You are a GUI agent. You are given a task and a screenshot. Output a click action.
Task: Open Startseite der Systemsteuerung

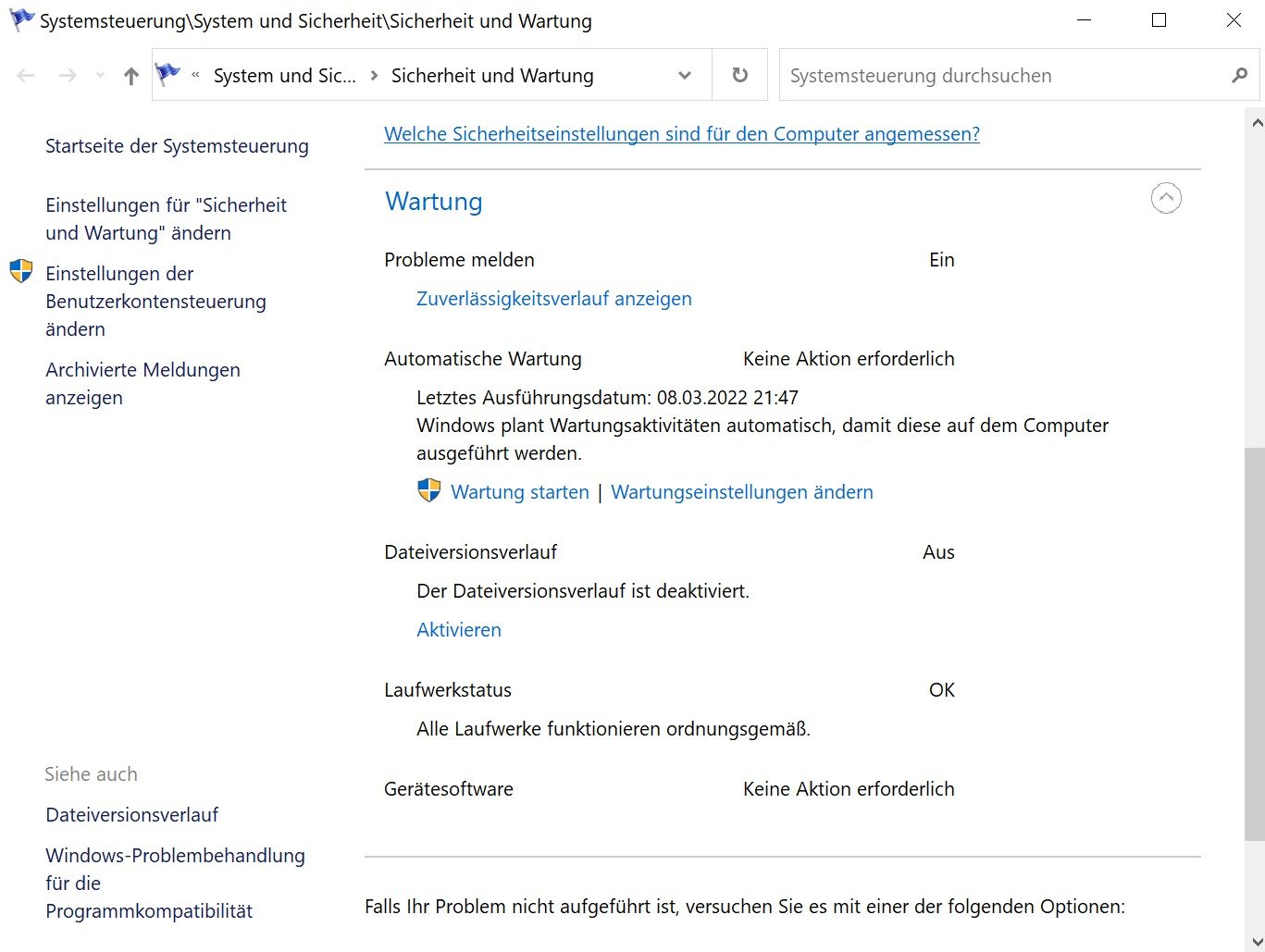177,146
